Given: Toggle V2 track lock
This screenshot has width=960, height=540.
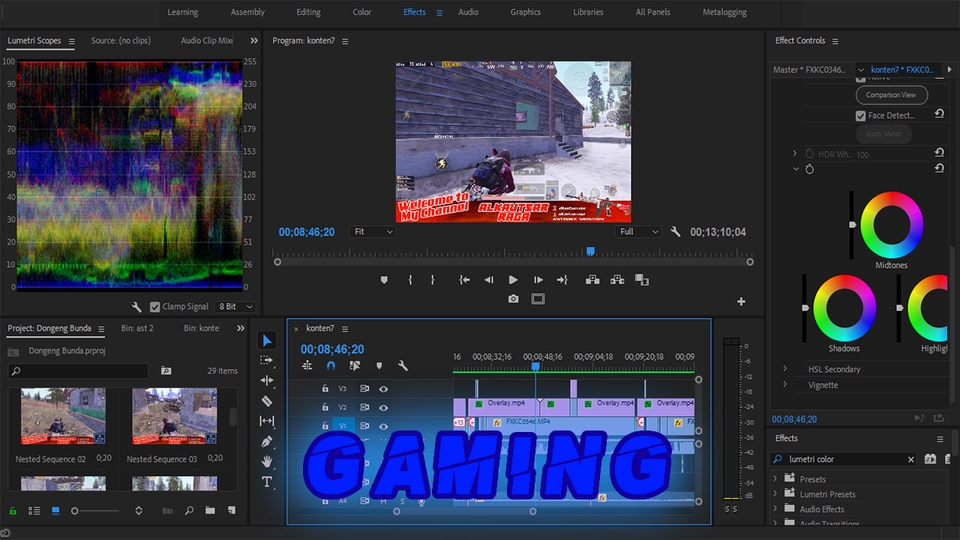Looking at the screenshot, I should point(325,407).
